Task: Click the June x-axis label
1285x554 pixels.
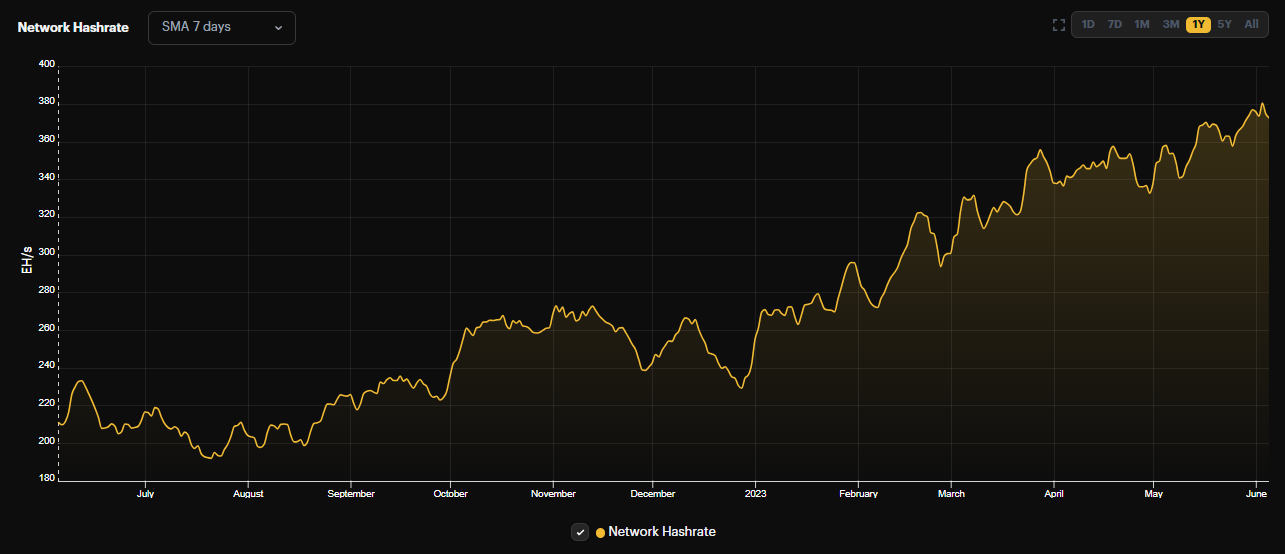Action: 1255,494
